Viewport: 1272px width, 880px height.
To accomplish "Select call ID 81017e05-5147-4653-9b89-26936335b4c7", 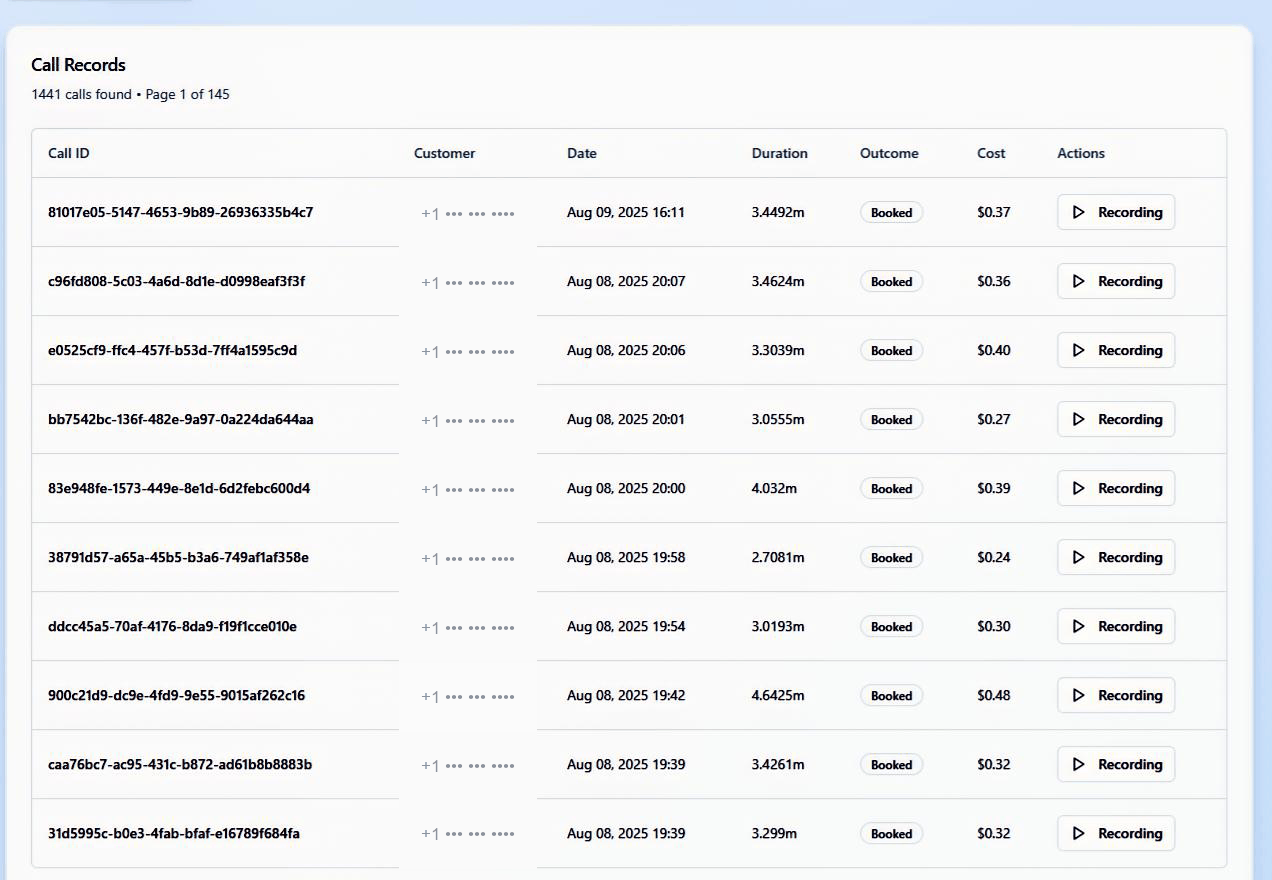I will (x=181, y=212).
